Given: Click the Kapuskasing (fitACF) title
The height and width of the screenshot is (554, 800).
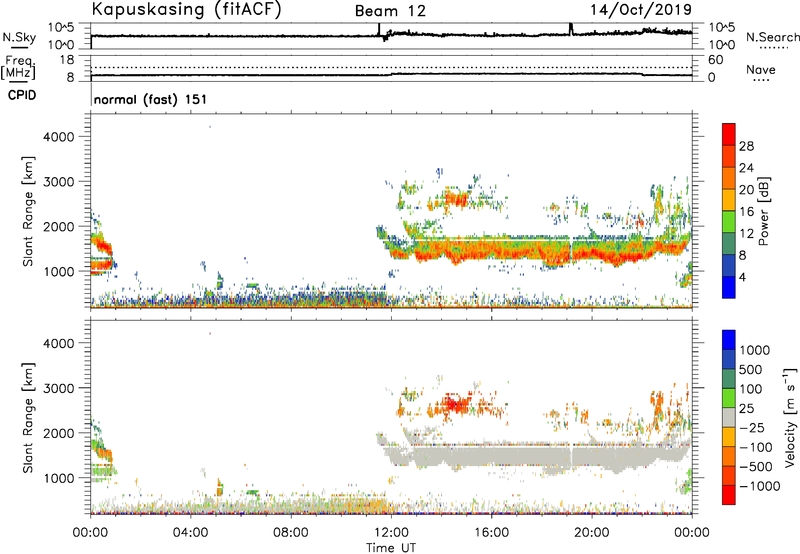Looking at the screenshot, I should click(186, 9).
